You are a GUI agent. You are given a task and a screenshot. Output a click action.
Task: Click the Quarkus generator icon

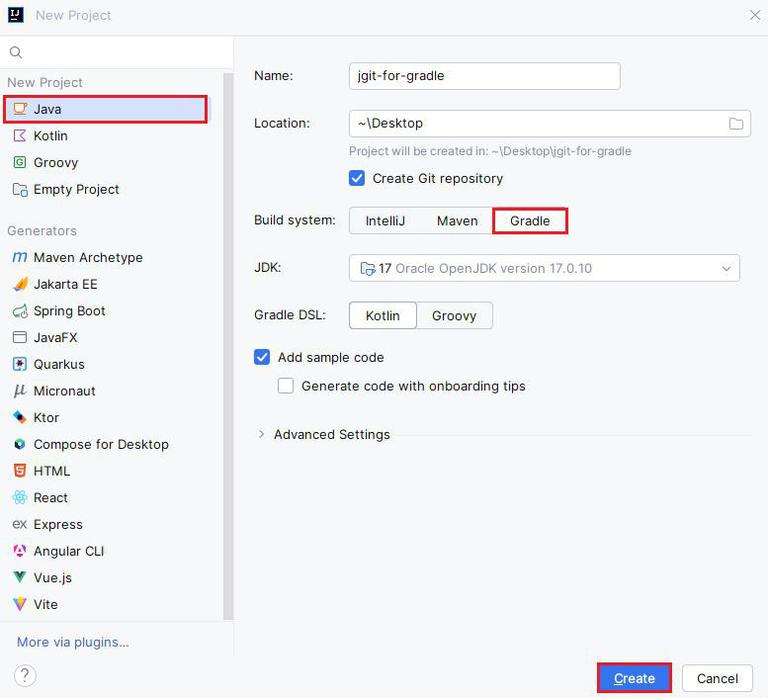19,364
